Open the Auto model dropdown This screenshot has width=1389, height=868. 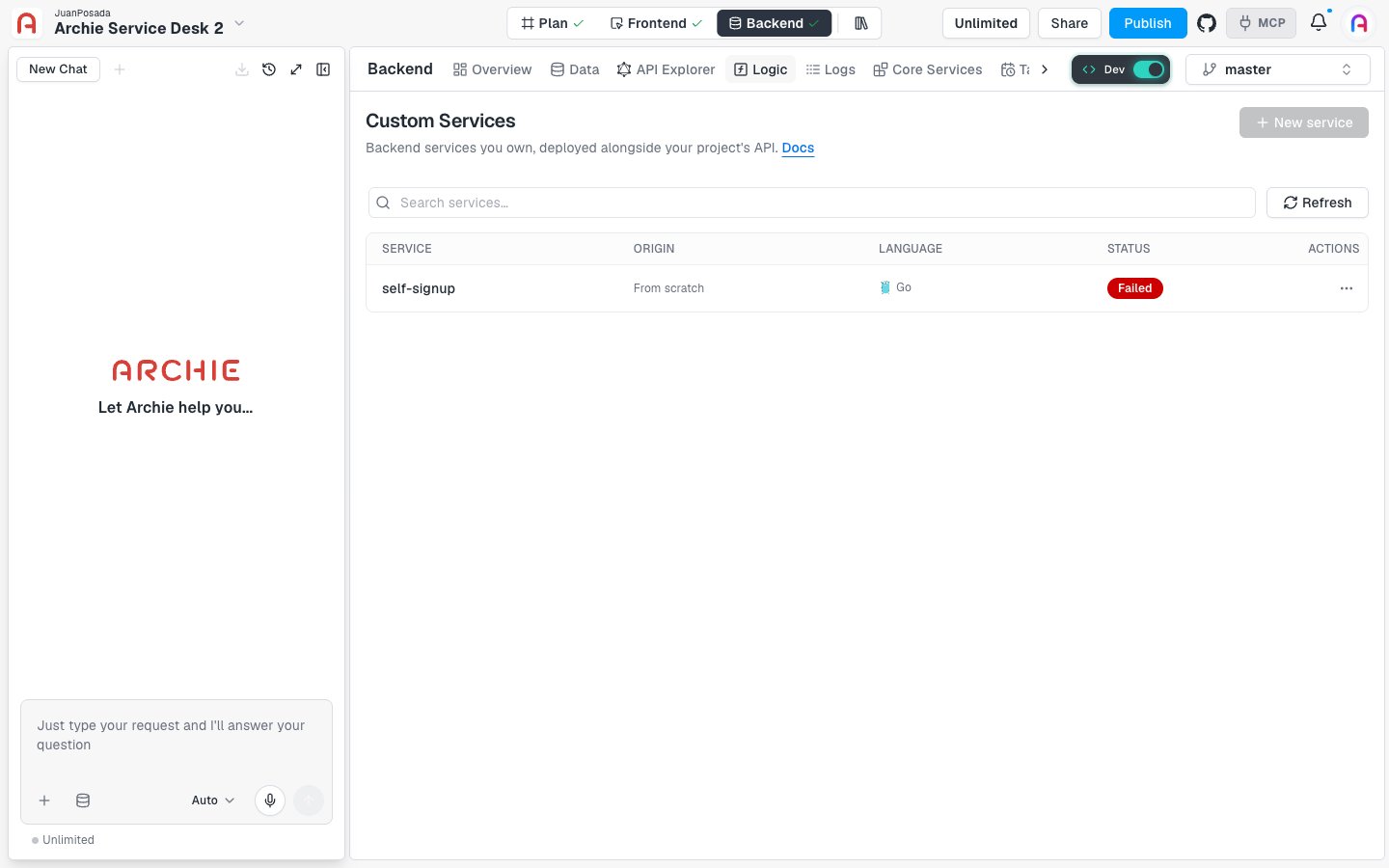[x=213, y=800]
